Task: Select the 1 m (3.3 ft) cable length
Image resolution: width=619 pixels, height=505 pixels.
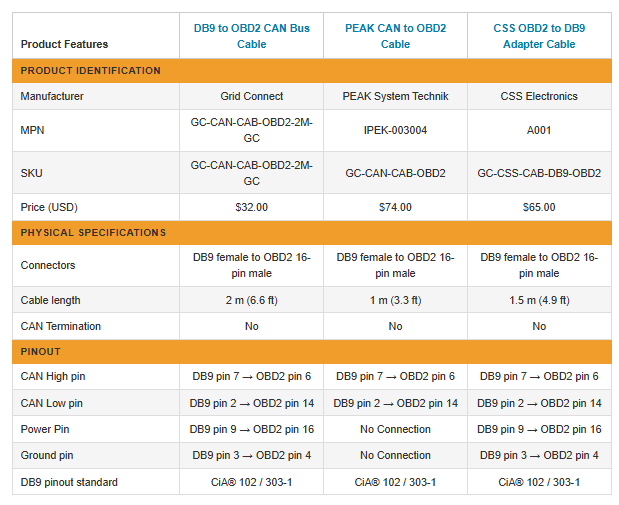Action: coord(395,300)
